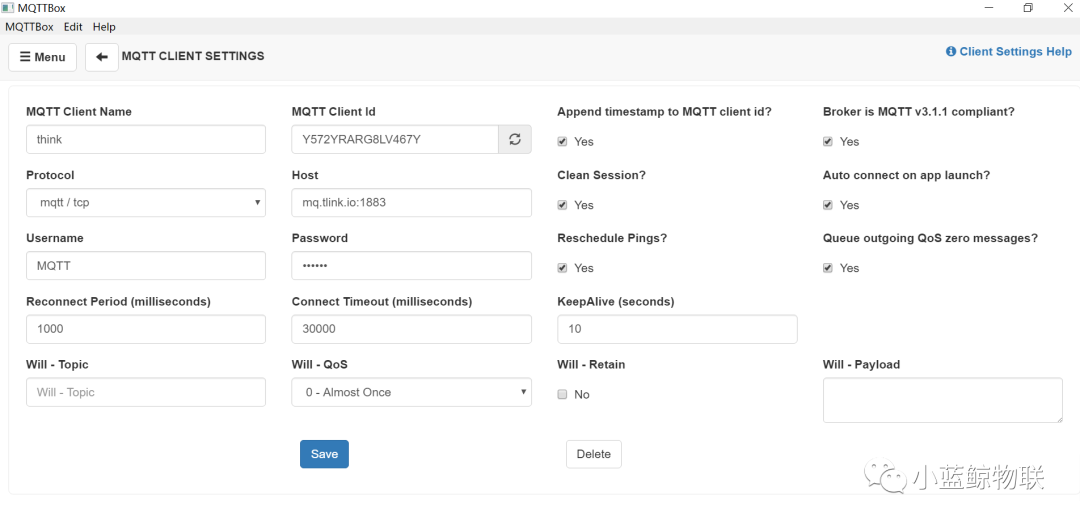Toggle Broker is MQTT v3.1.1 compliant checkbox
The height and width of the screenshot is (525, 1080).
tap(828, 141)
